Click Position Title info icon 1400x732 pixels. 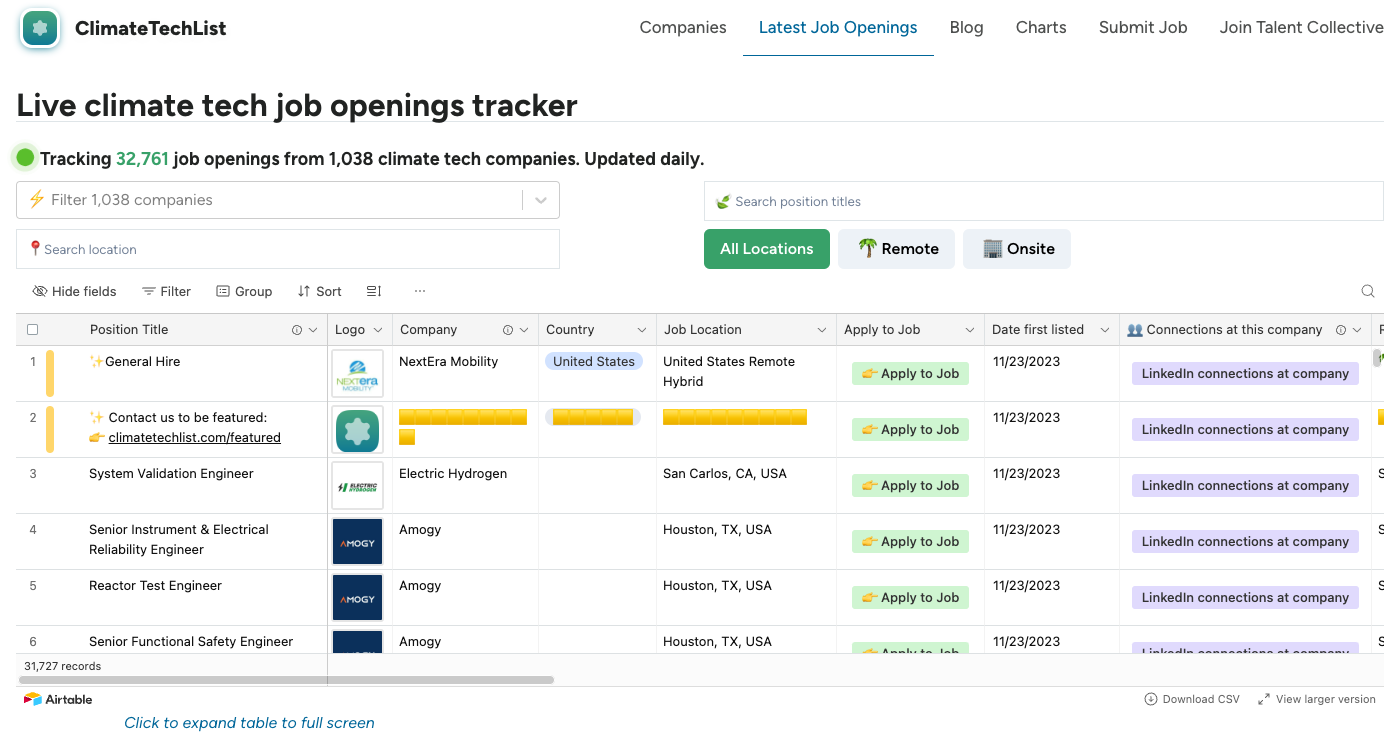click(x=296, y=330)
